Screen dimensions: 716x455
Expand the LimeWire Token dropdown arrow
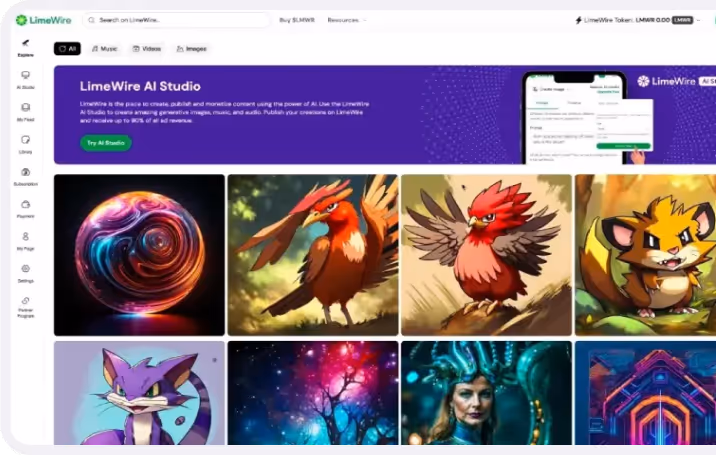[699, 20]
